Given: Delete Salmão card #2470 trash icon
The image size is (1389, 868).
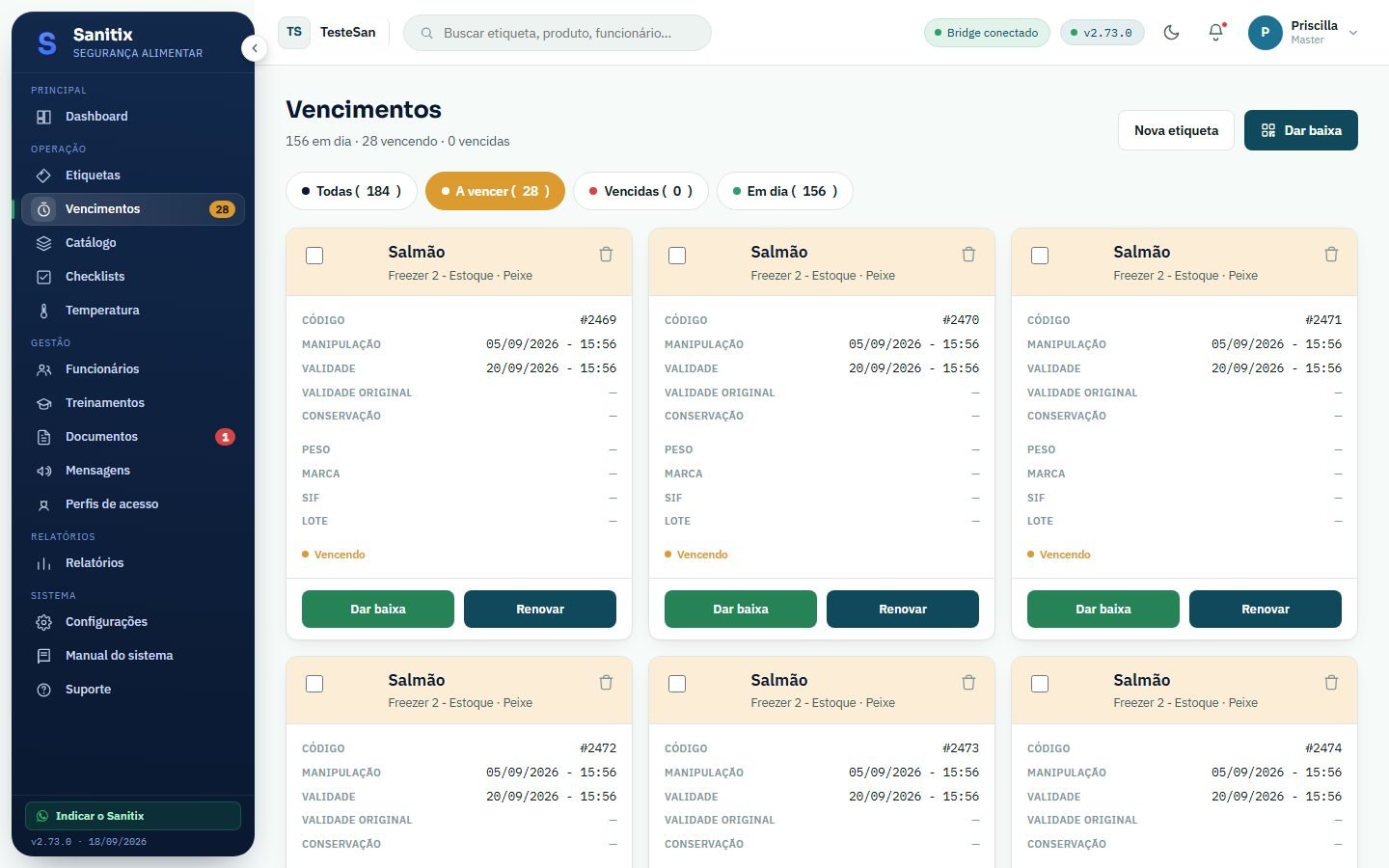Looking at the screenshot, I should pos(968,255).
